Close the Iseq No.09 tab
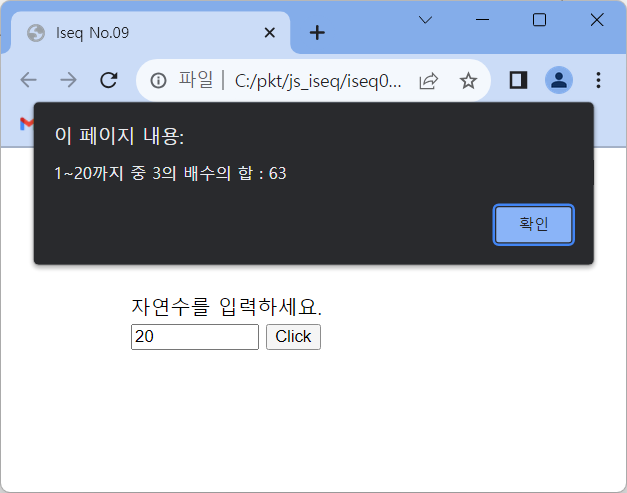 click(270, 32)
